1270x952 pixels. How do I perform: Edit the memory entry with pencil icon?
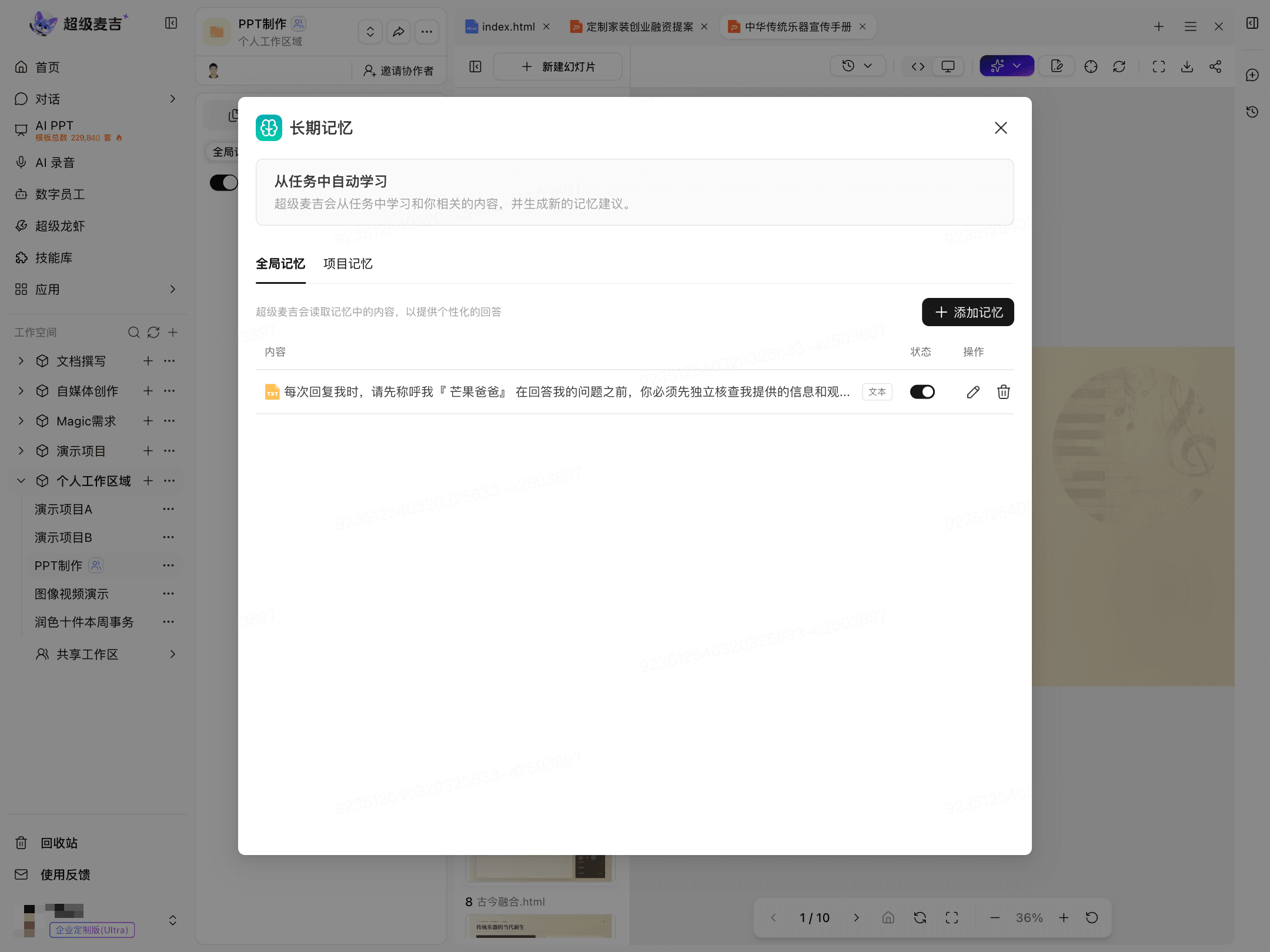tap(973, 392)
